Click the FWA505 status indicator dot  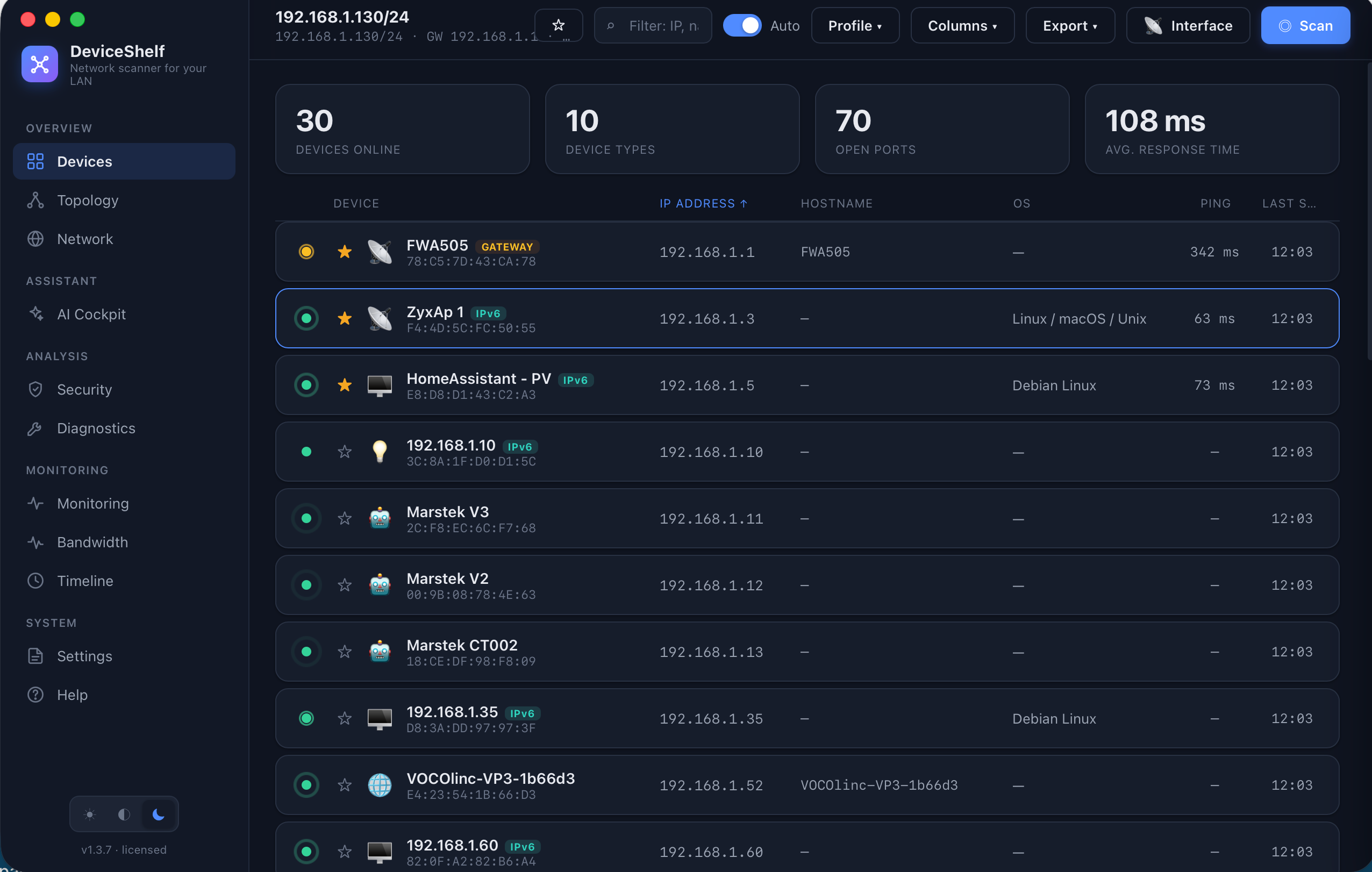(306, 252)
